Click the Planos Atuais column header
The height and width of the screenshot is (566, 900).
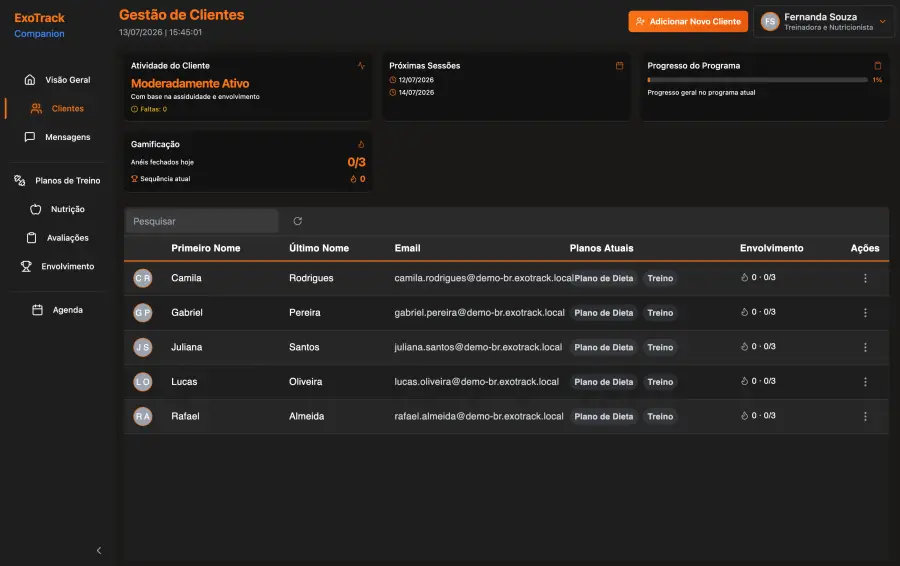coord(601,248)
